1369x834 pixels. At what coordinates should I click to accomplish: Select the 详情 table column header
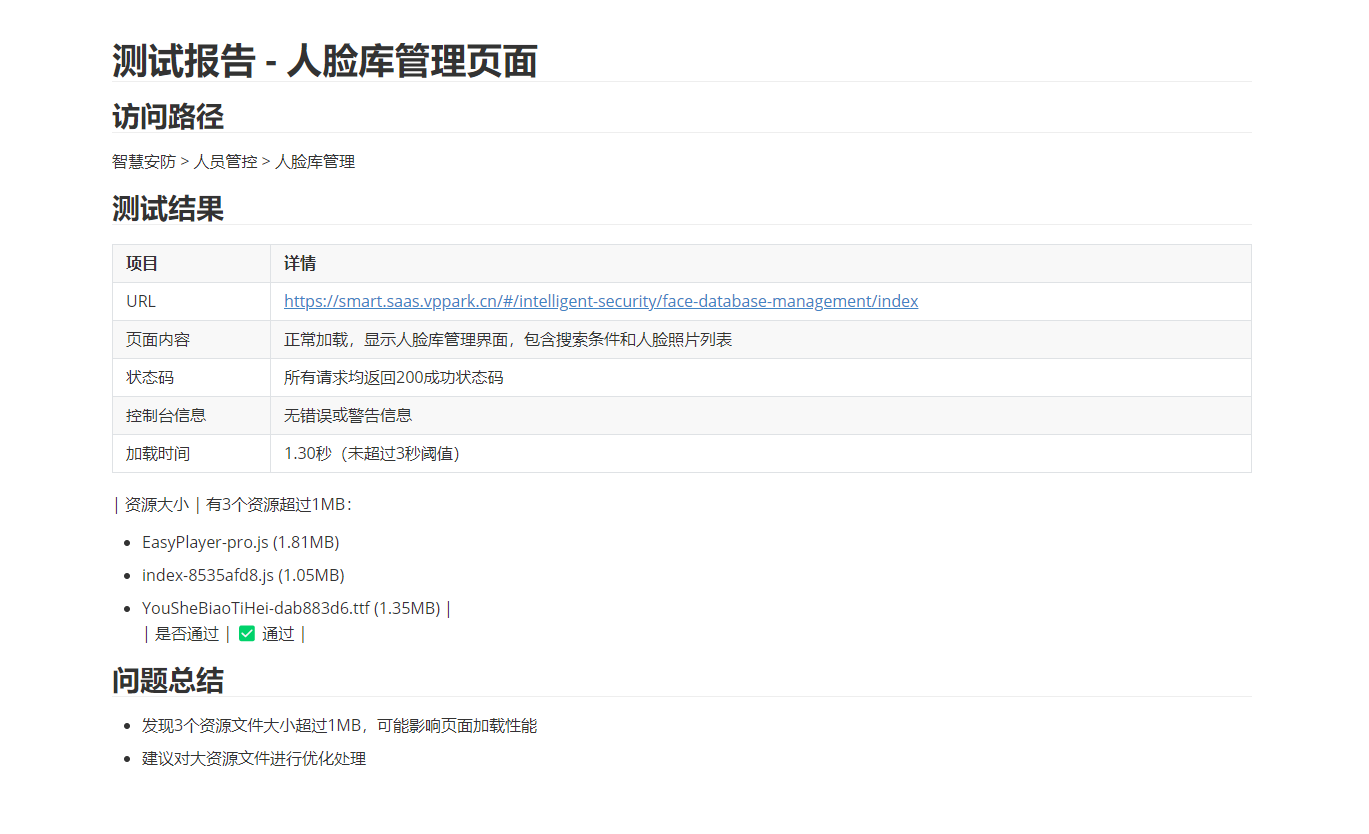(x=300, y=264)
